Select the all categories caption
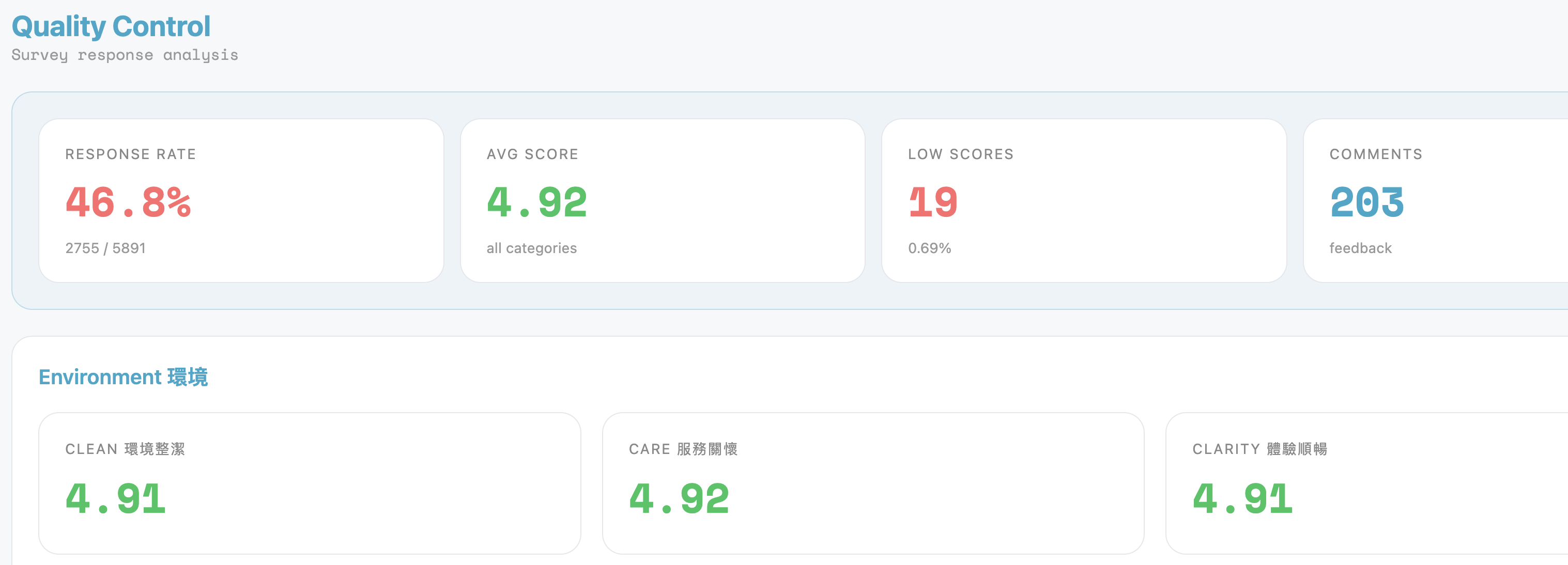 [531, 248]
